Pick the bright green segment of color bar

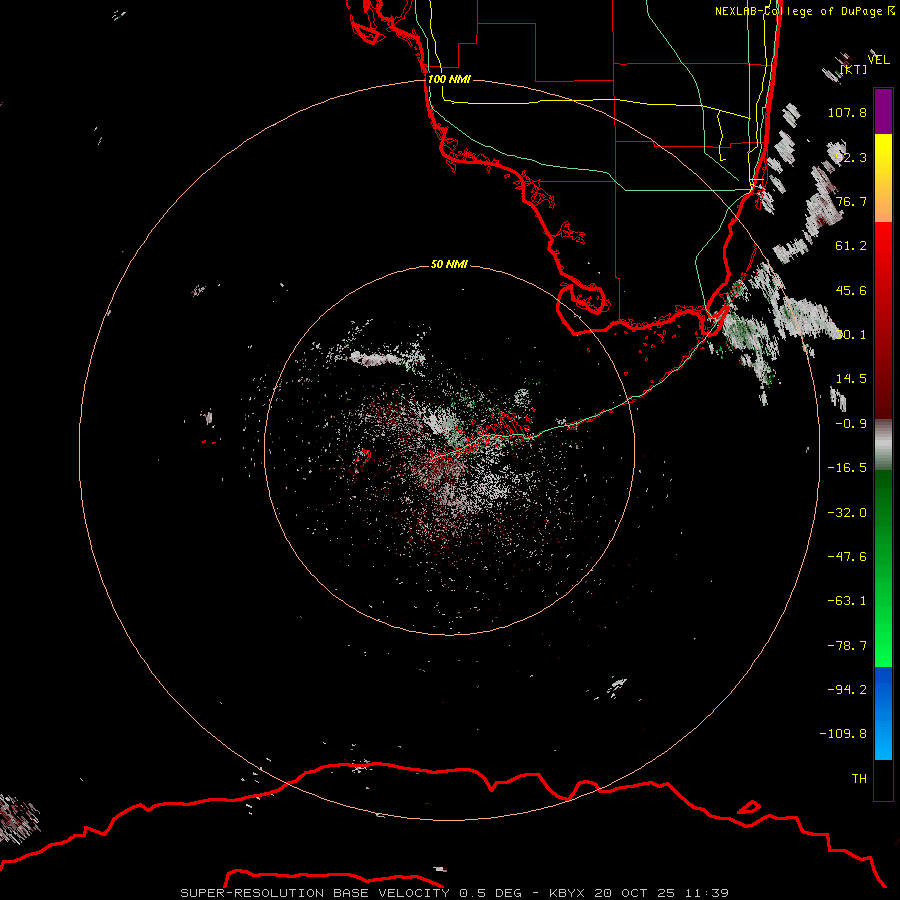point(883,568)
